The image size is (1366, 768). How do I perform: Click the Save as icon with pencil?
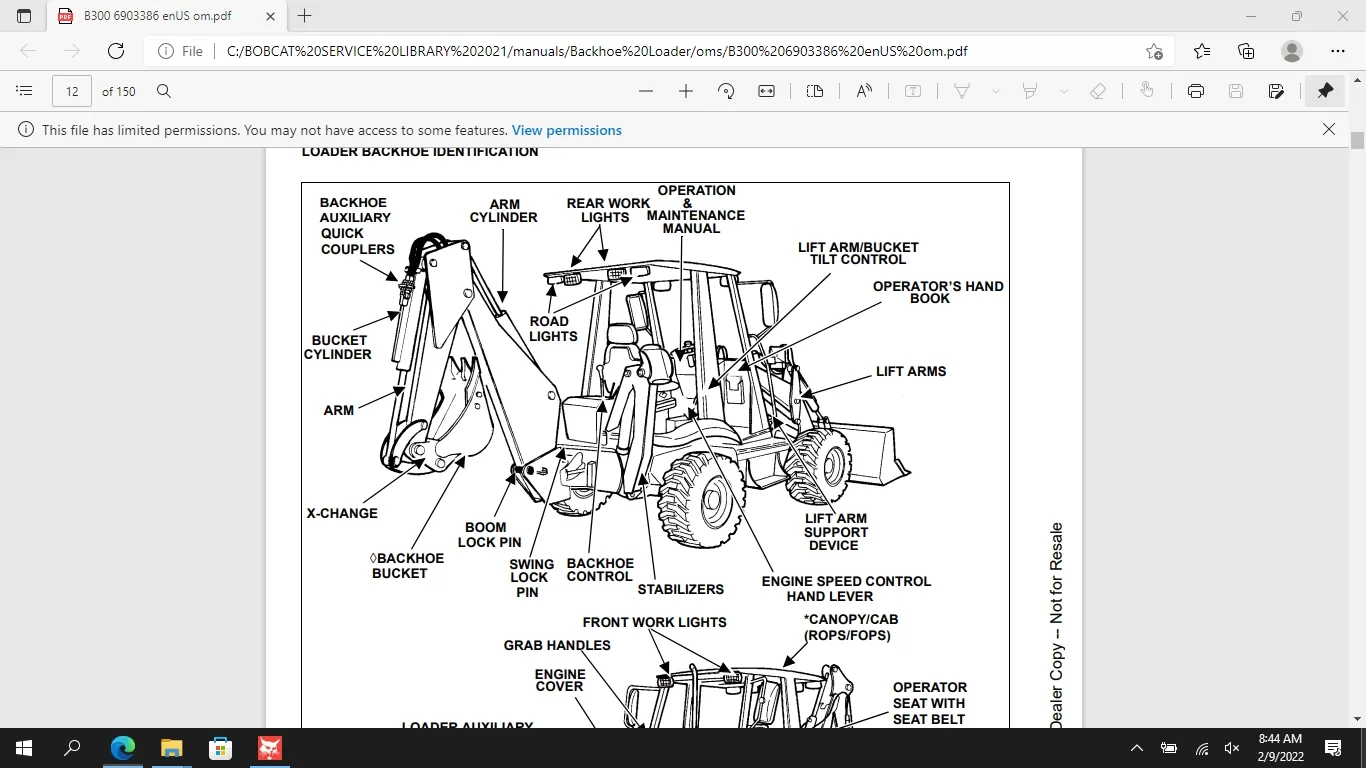click(1276, 91)
